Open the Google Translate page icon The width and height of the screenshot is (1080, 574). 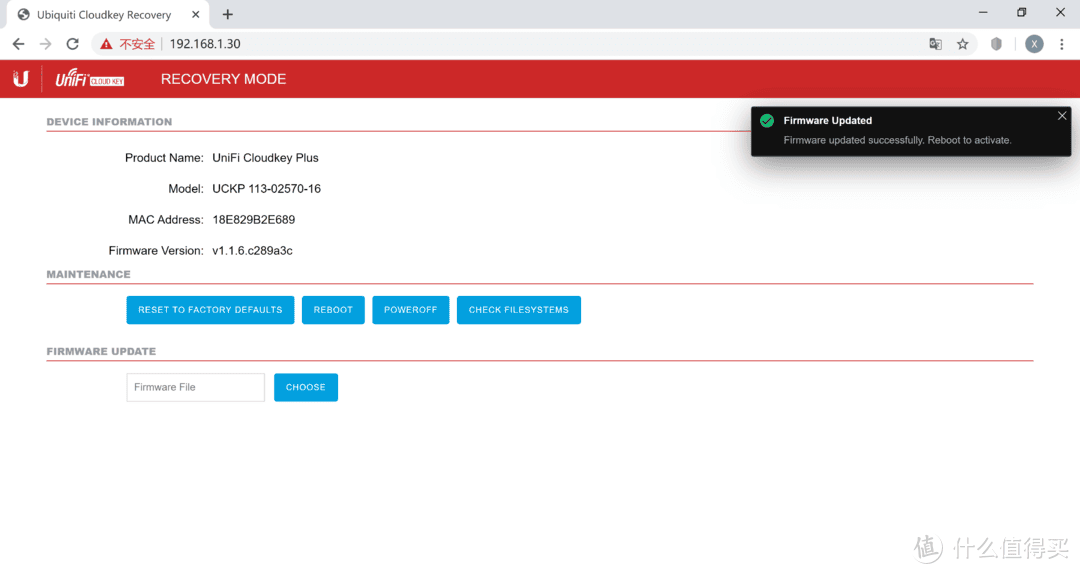pyautogui.click(x=935, y=44)
